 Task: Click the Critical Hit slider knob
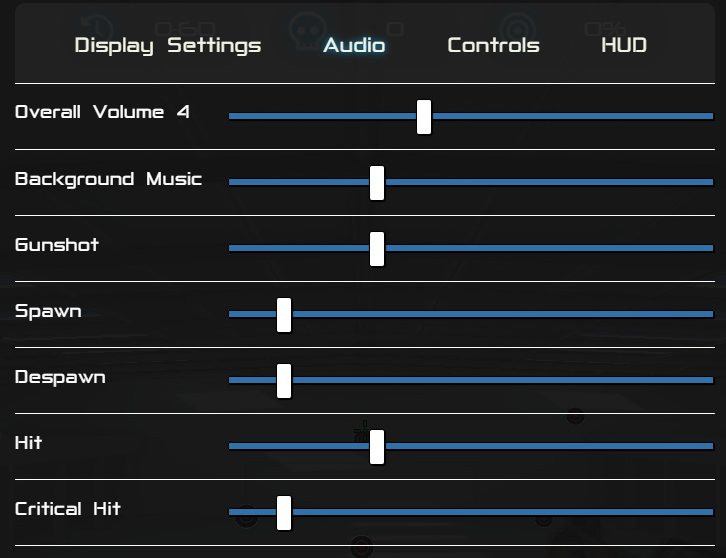(284, 513)
